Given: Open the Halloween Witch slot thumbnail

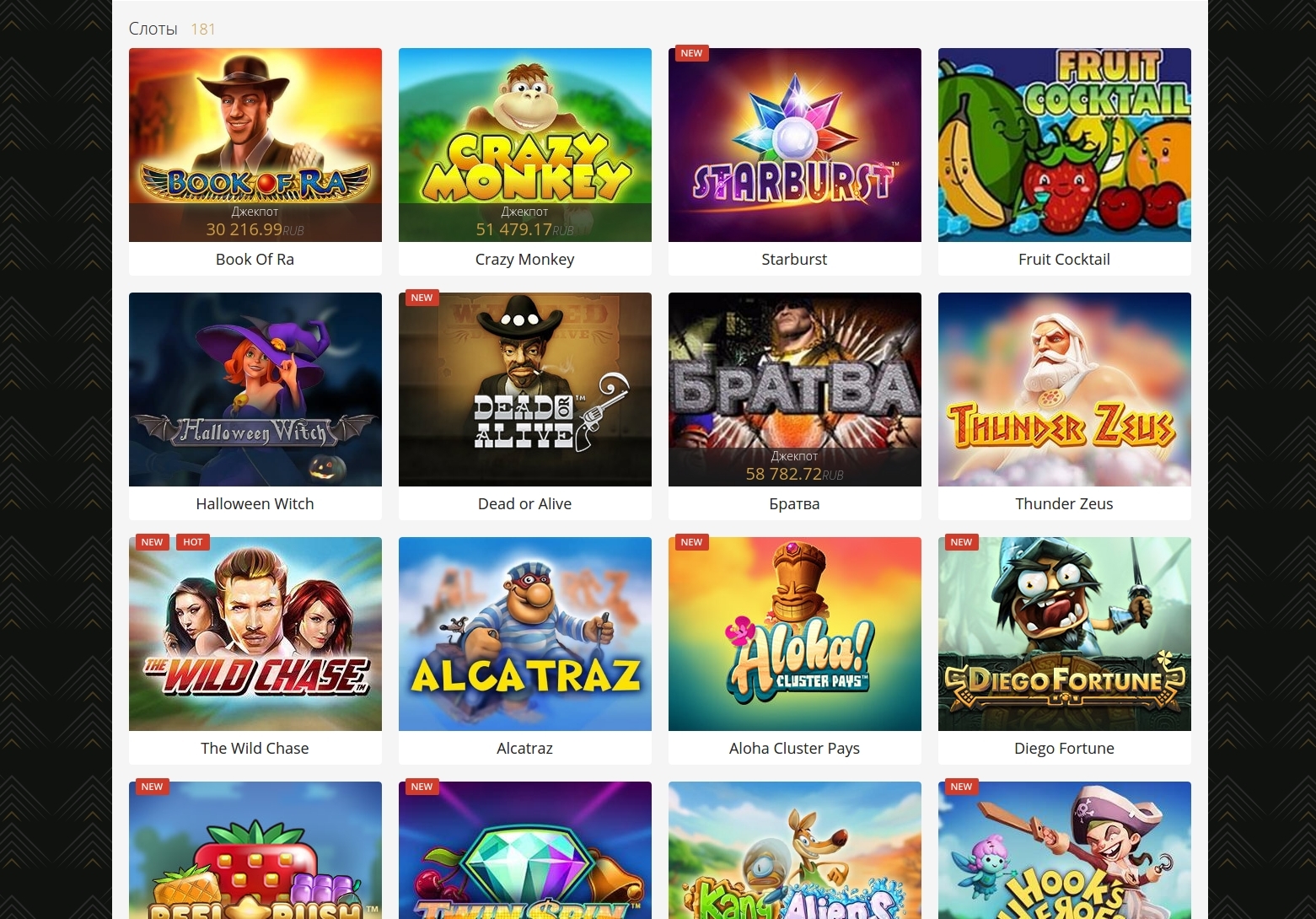Looking at the screenshot, I should (x=255, y=390).
